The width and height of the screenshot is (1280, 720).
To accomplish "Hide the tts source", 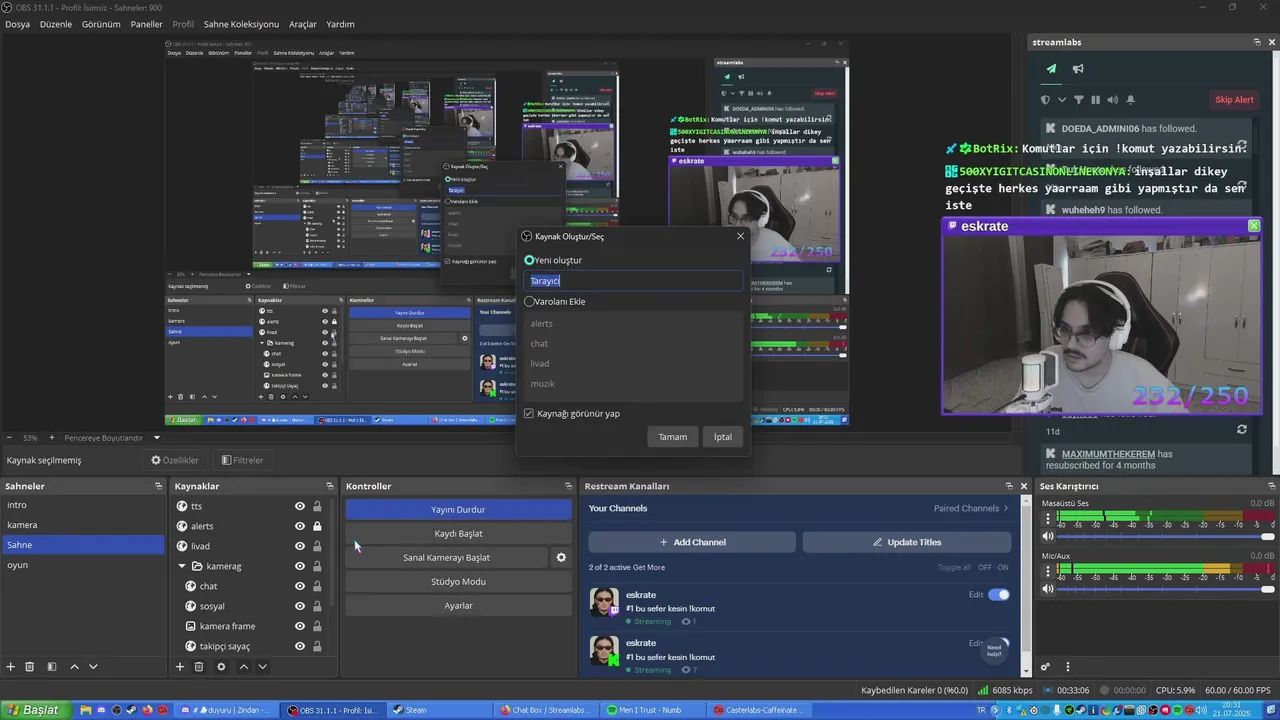I will click(299, 506).
